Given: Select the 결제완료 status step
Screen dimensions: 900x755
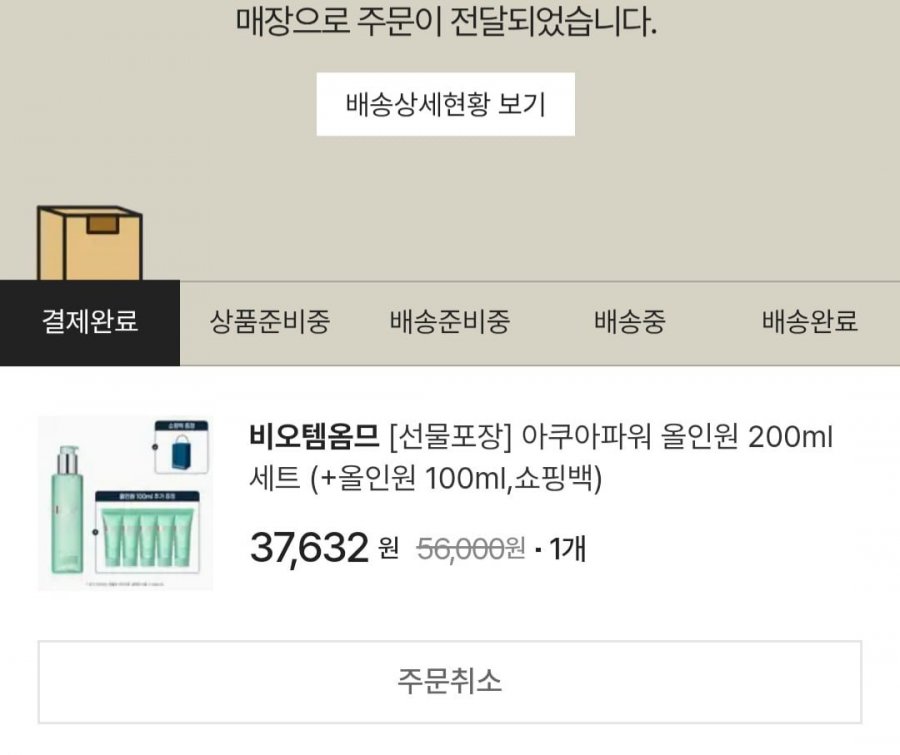Looking at the screenshot, I should click(90, 322).
